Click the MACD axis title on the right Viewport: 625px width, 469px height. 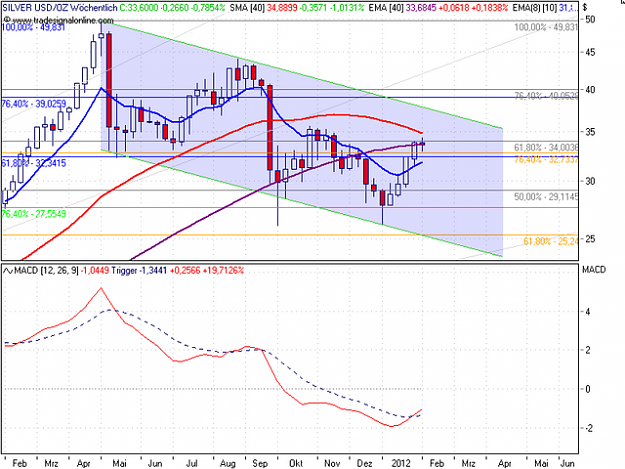594,270
